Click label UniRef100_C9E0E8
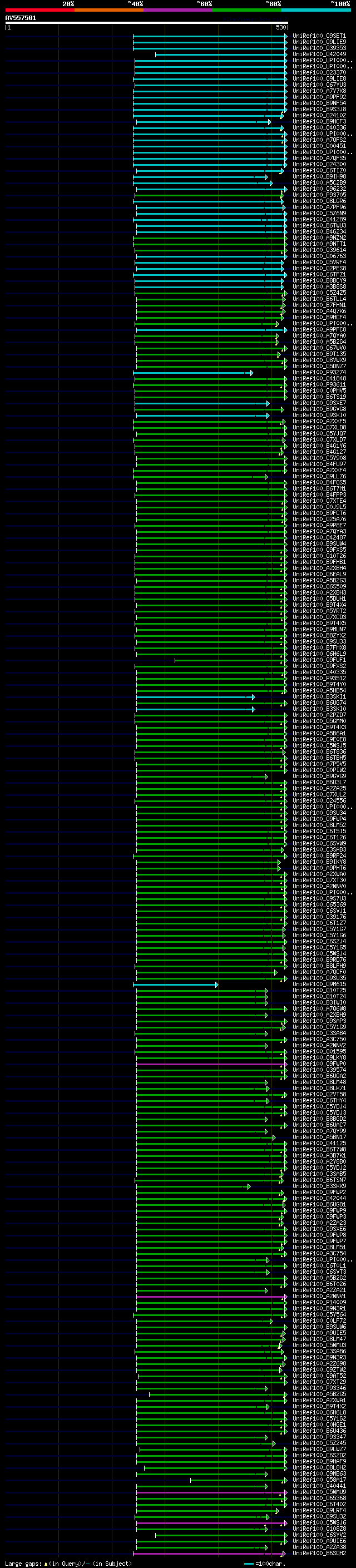Image resolution: width=356 pixels, height=1568 pixels. [x=319, y=740]
